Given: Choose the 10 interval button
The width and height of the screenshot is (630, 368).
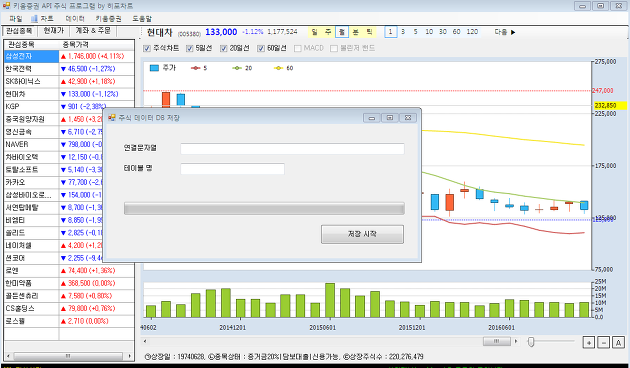Looking at the screenshot, I should pyautogui.click(x=429, y=32).
